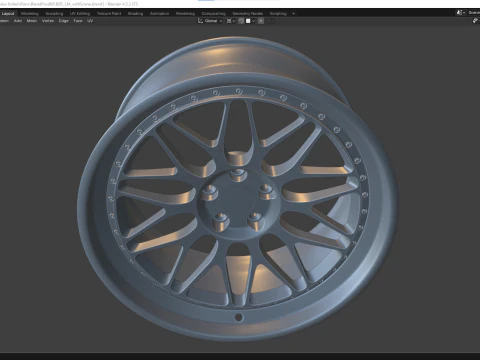Screen dimensions: 480x360
Task: Open the Geometry Nodes workspace tab
Action: point(248,14)
